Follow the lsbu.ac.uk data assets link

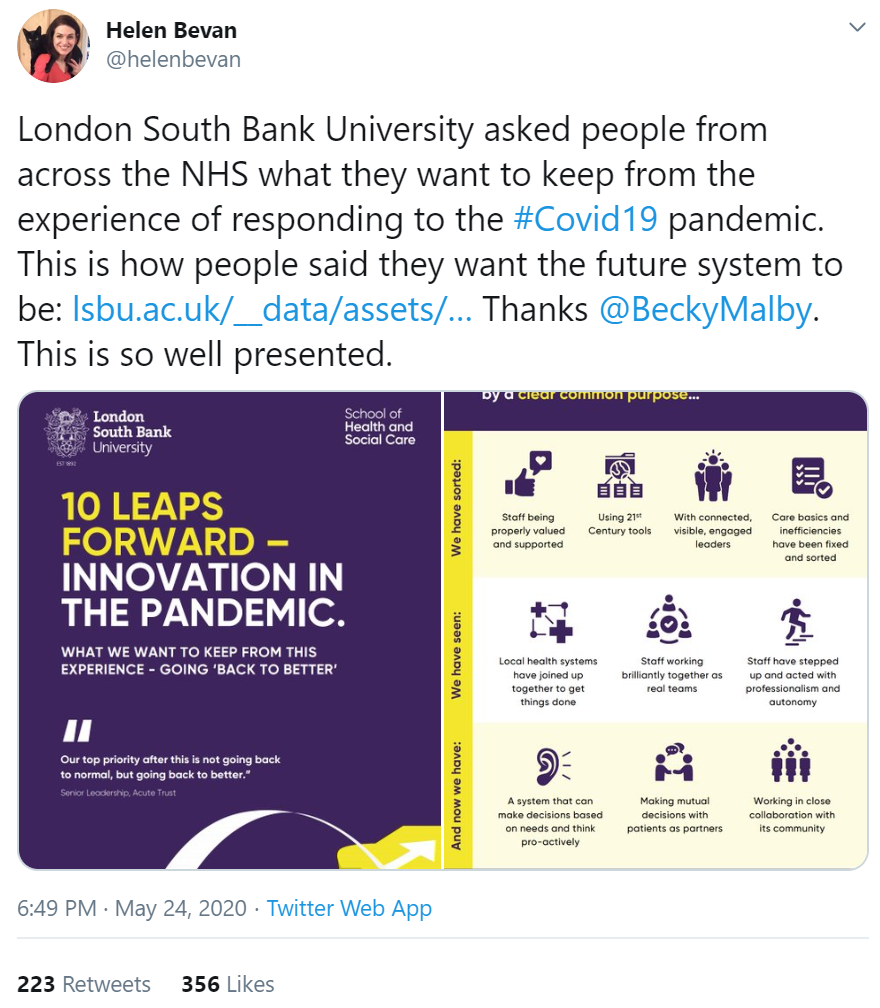[272, 310]
